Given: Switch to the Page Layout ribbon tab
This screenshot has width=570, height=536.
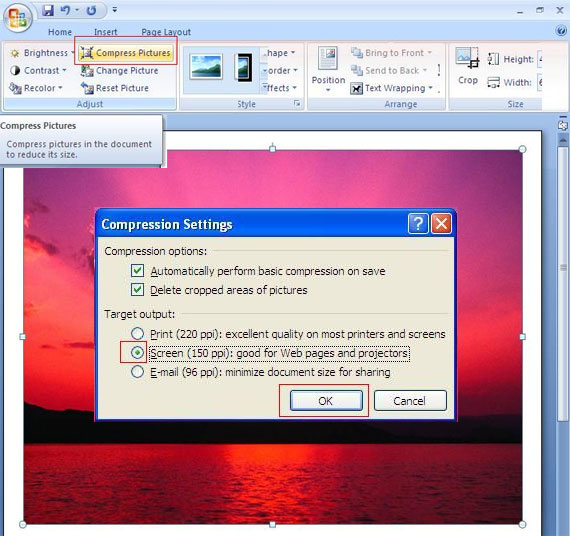Looking at the screenshot, I should pyautogui.click(x=166, y=32).
